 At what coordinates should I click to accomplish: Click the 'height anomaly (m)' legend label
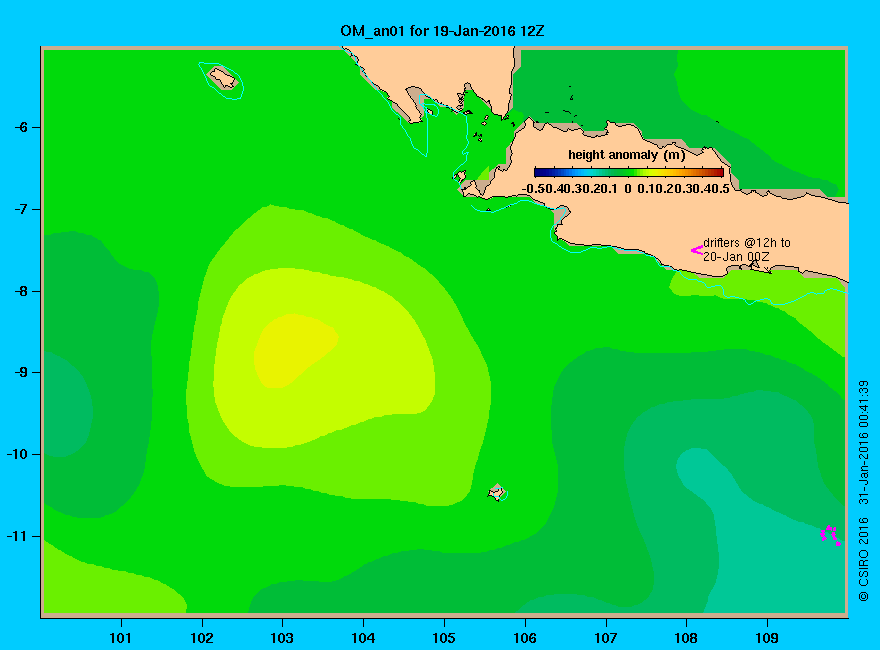[x=626, y=155]
